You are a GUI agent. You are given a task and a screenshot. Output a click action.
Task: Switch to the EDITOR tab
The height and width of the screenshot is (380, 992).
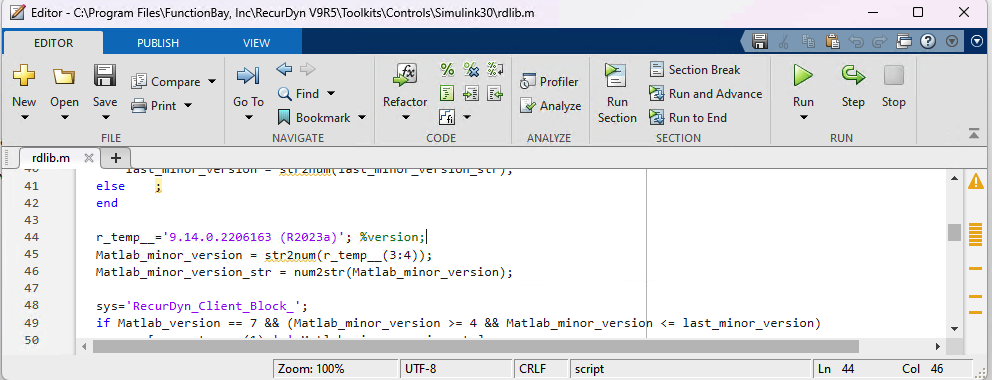[53, 43]
